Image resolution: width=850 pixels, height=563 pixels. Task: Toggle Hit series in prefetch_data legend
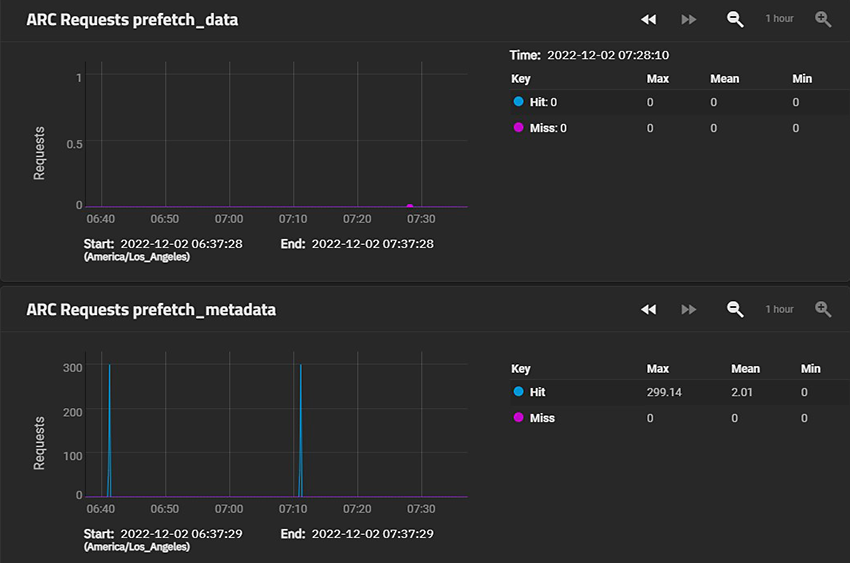coord(542,102)
